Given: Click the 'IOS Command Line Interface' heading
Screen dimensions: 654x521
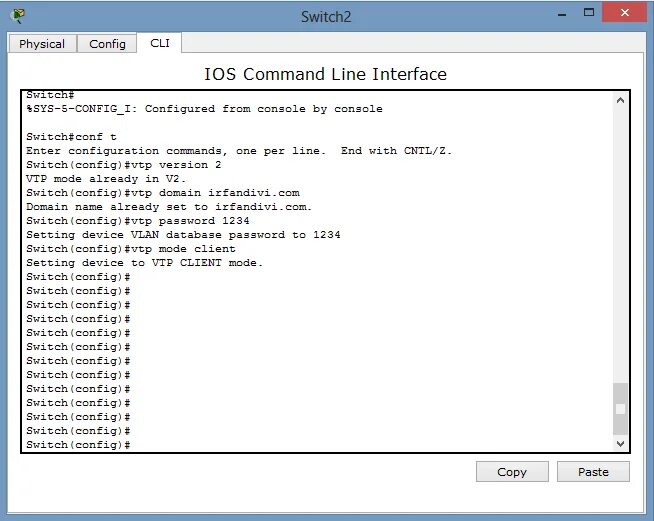Looking at the screenshot, I should [x=325, y=74].
